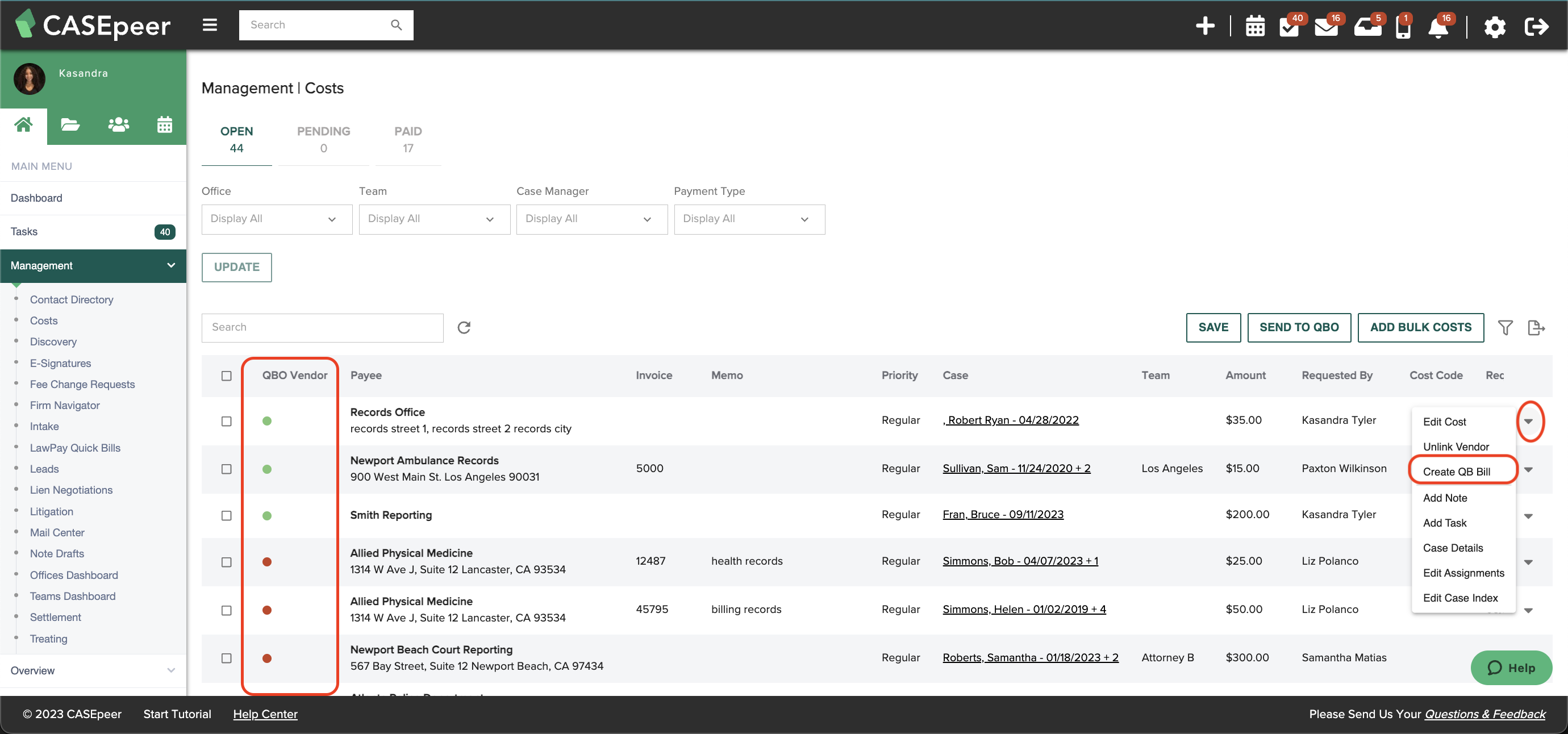
Task: Click the UPDATE button
Action: tap(237, 267)
